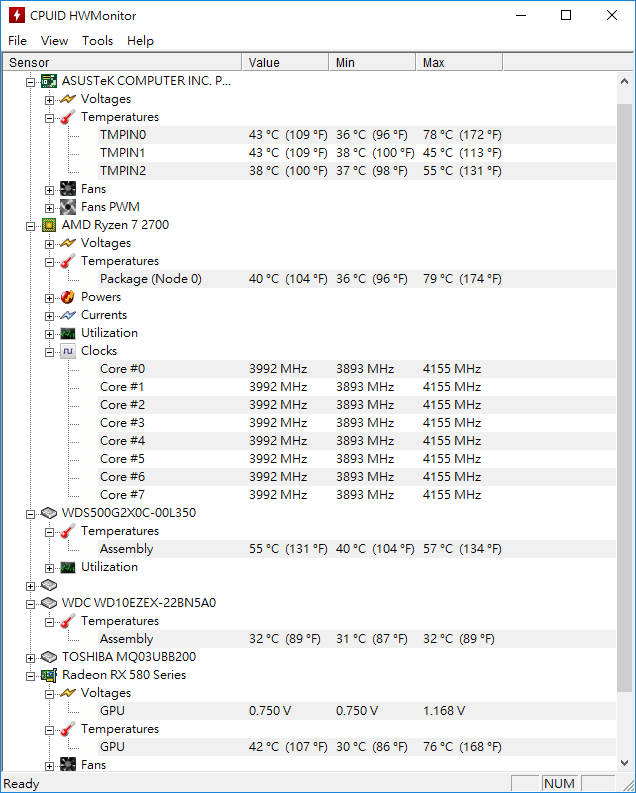This screenshot has height=793, width=636.
Task: Click the Radeon Temperatures thermometer icon
Action: [68, 729]
